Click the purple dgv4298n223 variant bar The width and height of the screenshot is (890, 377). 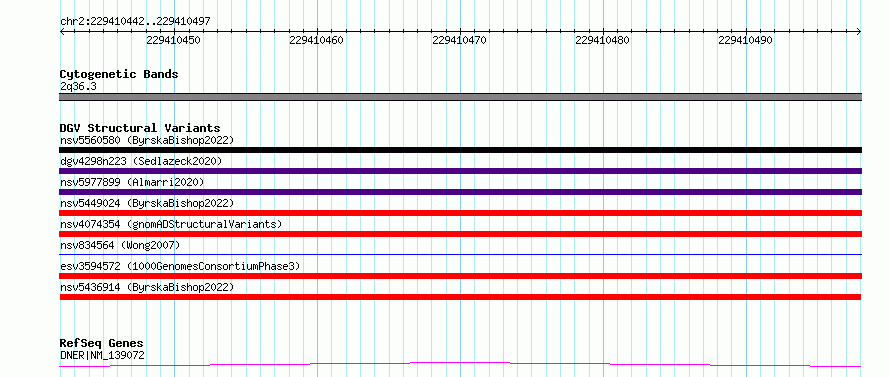460,171
